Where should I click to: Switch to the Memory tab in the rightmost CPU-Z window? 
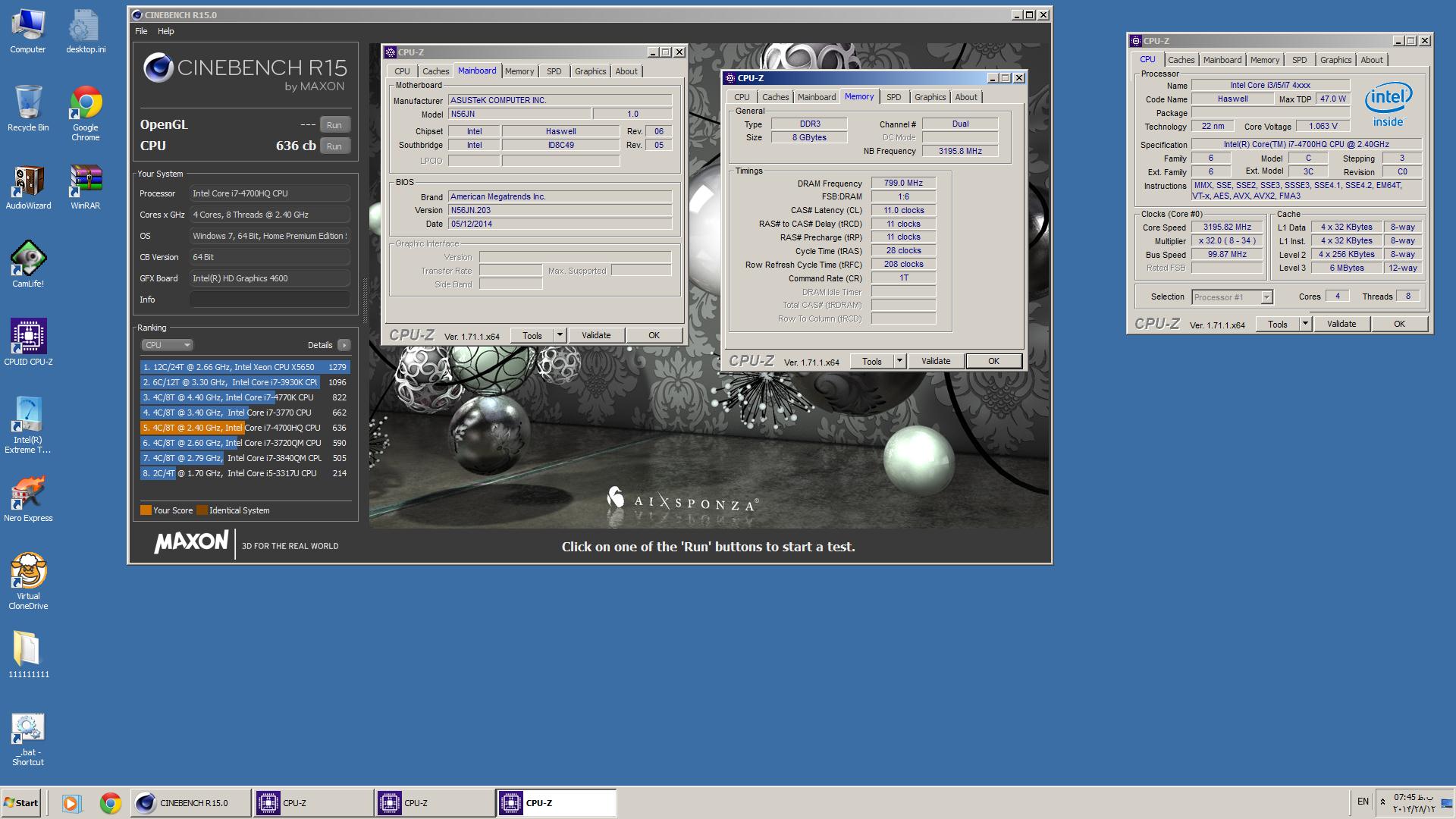pyautogui.click(x=1265, y=60)
